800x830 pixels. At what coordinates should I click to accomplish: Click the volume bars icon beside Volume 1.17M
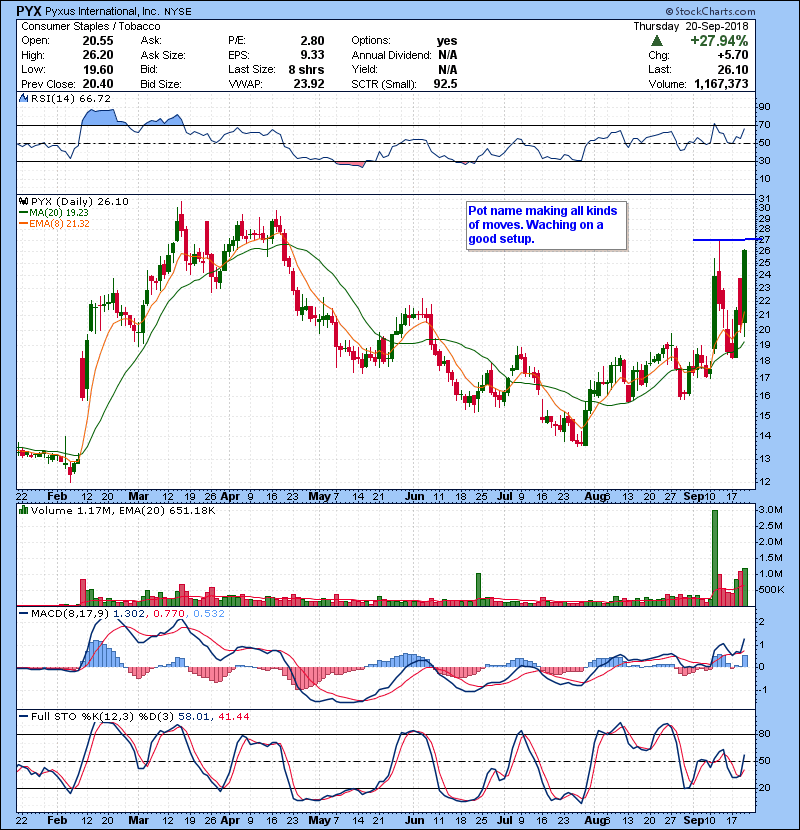click(x=23, y=510)
